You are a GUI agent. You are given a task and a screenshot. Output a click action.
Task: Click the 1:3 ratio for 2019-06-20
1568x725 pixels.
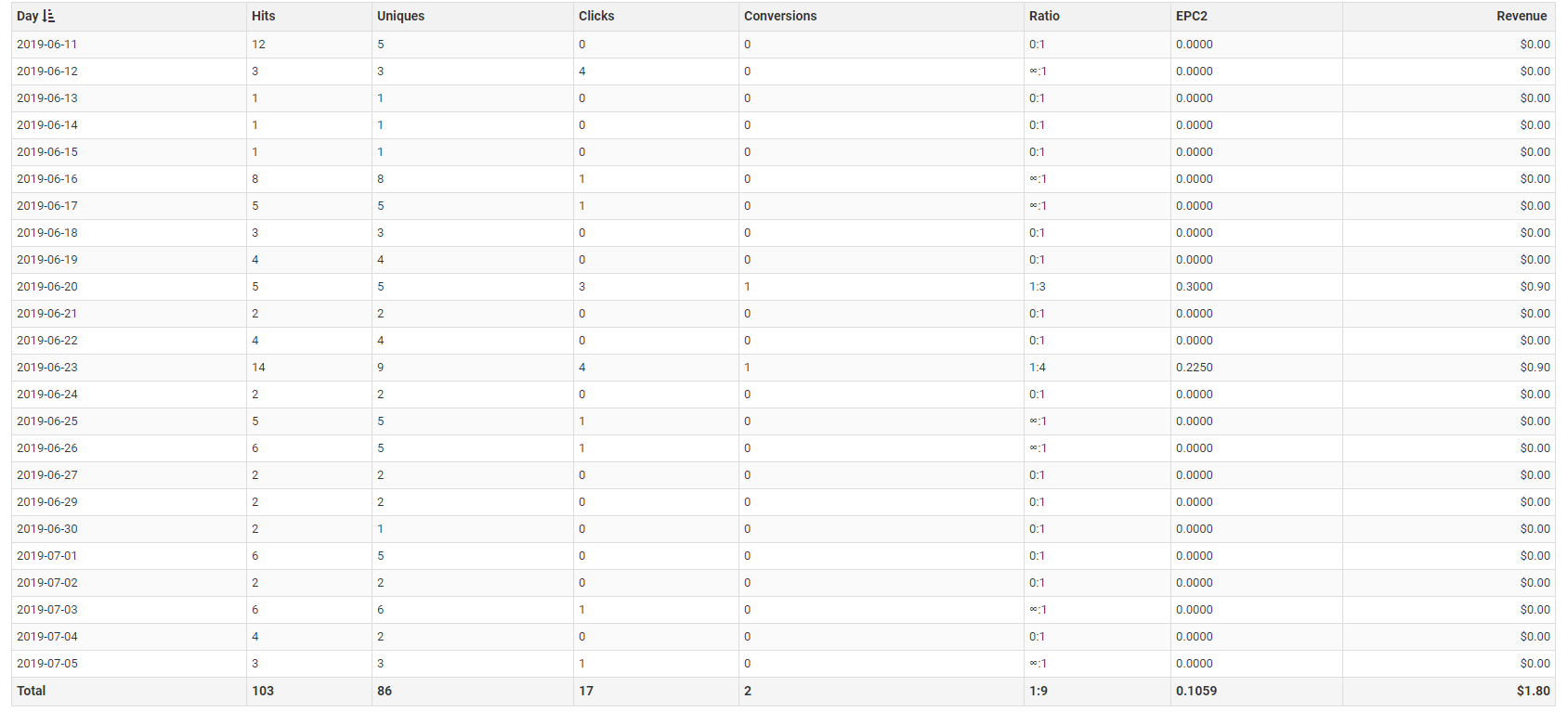click(x=1037, y=286)
